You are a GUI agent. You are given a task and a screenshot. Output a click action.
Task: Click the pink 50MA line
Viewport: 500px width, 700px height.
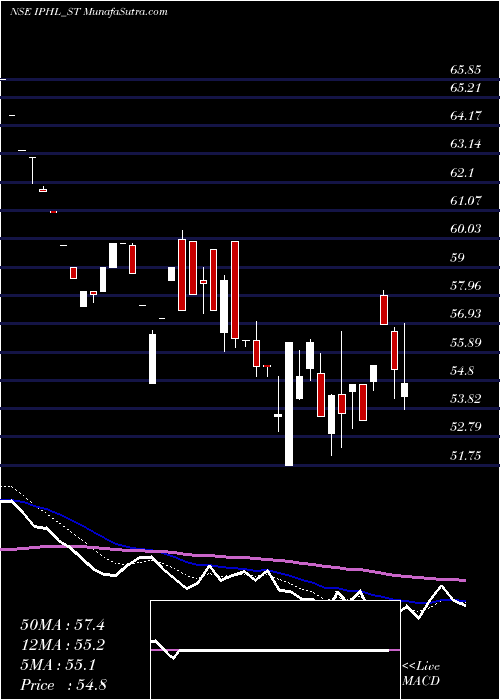(x=232, y=557)
